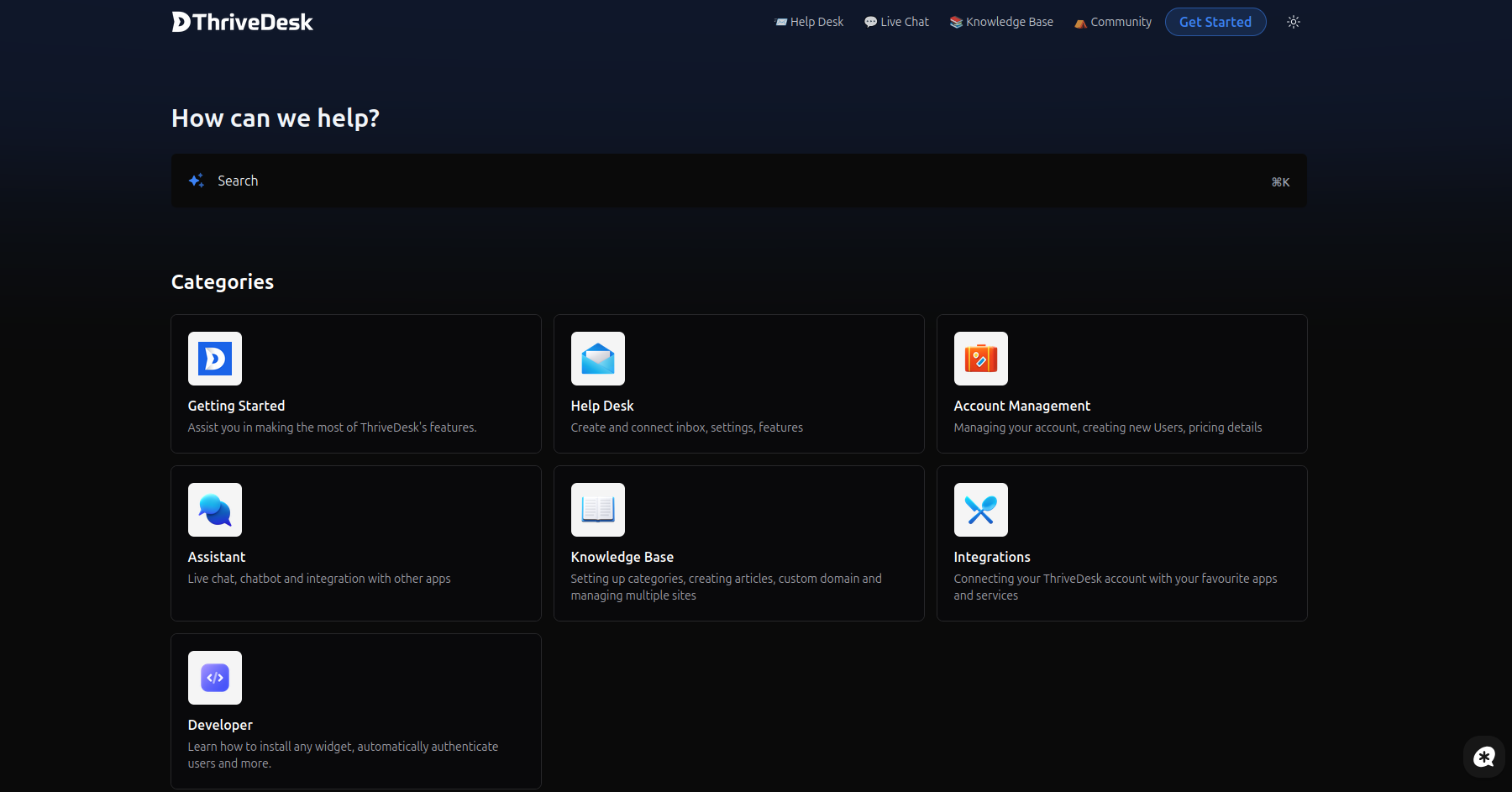Click the Integrations crossed-tools icon
Screen dimensions: 1512x792
coord(980,509)
